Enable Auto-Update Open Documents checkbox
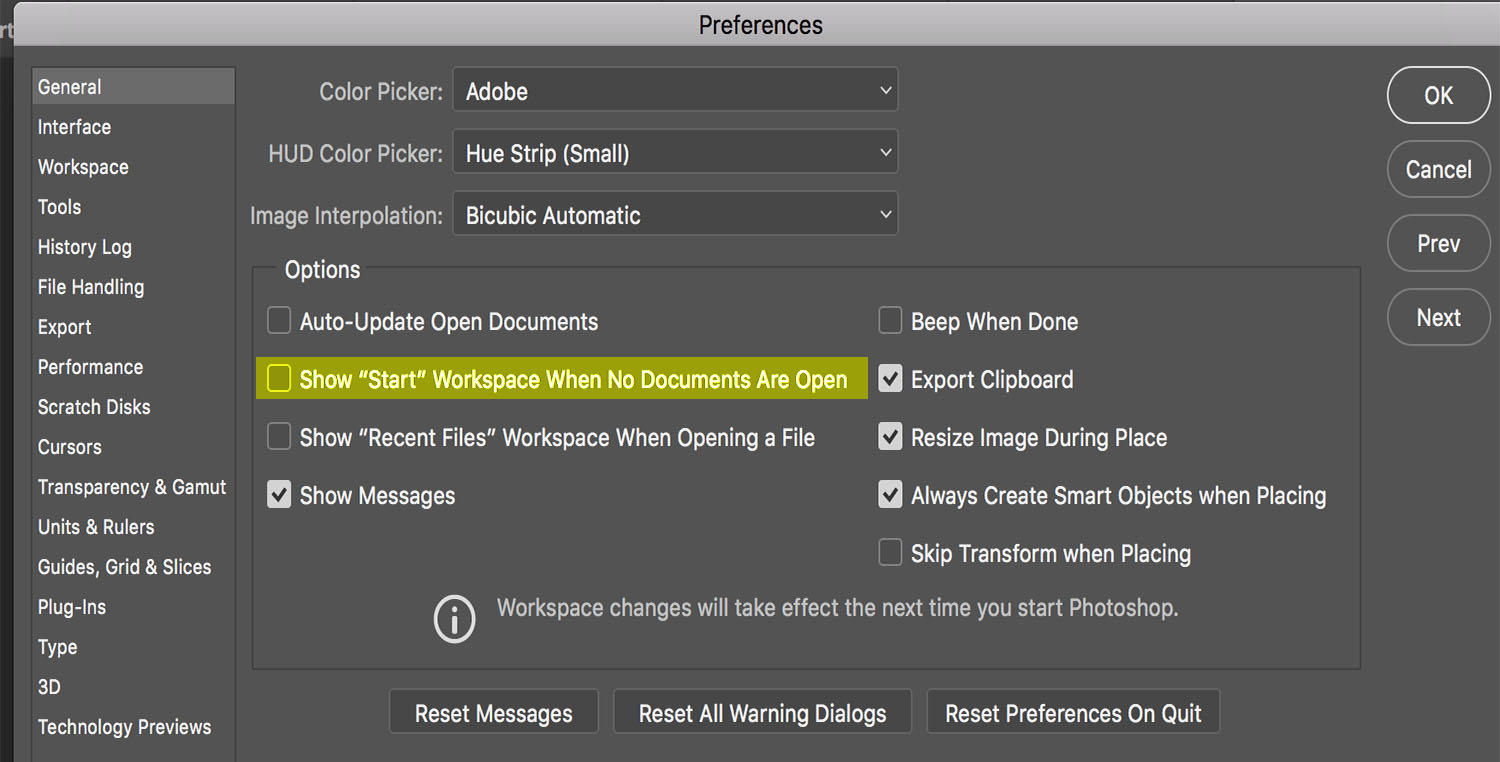This screenshot has width=1500, height=762. coord(279,321)
